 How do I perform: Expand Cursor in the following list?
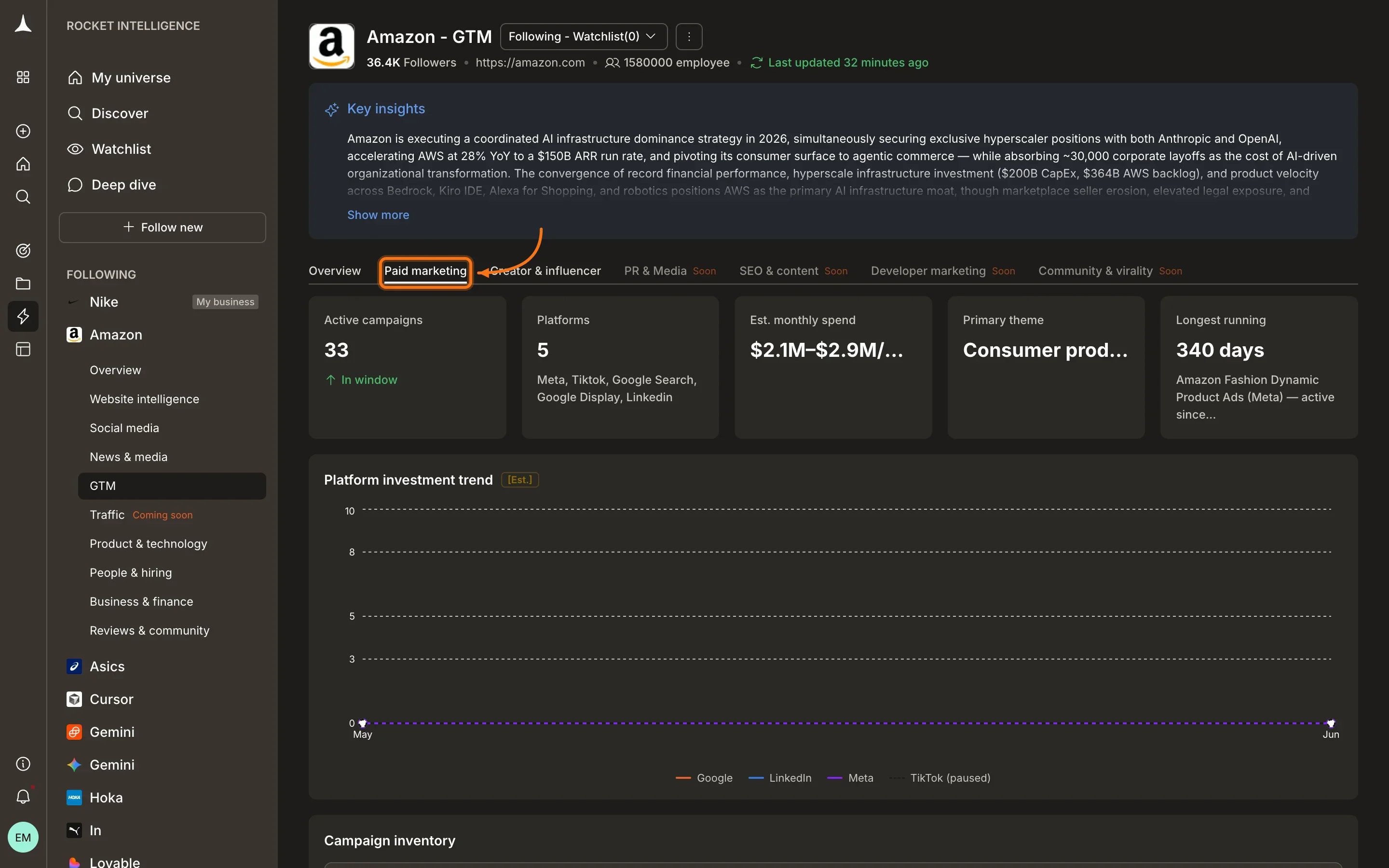point(111,699)
